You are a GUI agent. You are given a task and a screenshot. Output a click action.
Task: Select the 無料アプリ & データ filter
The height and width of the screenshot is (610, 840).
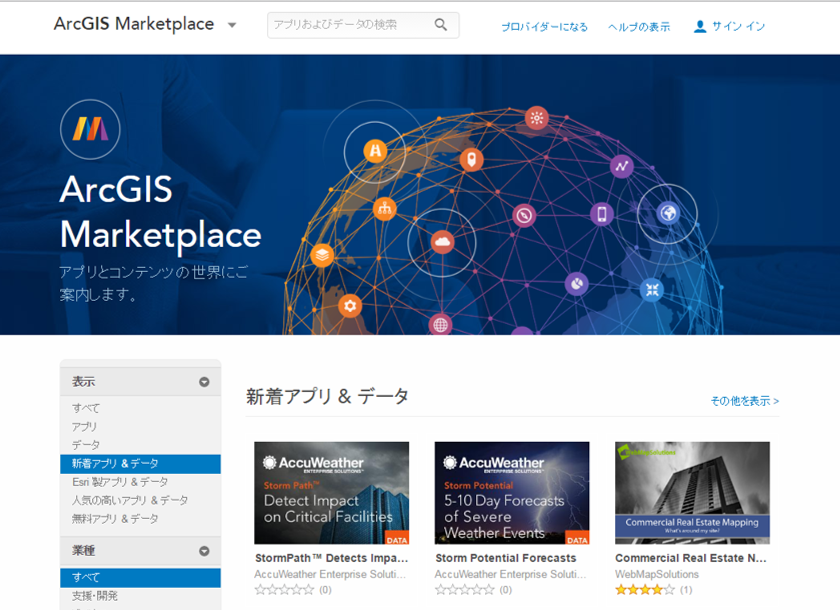point(115,519)
